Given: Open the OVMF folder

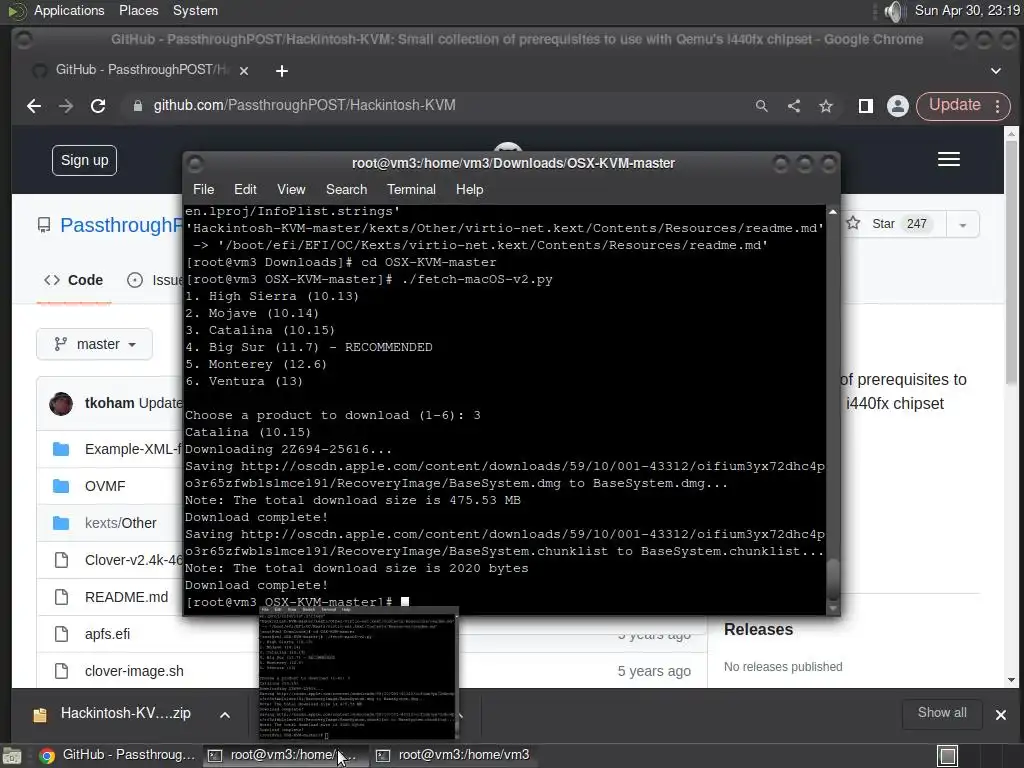Looking at the screenshot, I should pos(105,486).
